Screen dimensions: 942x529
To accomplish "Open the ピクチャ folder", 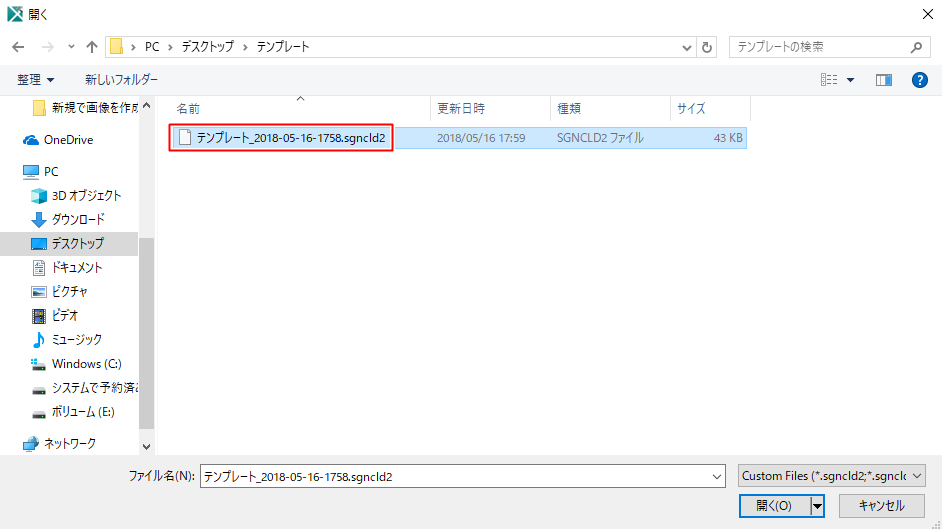I will coord(59,292).
